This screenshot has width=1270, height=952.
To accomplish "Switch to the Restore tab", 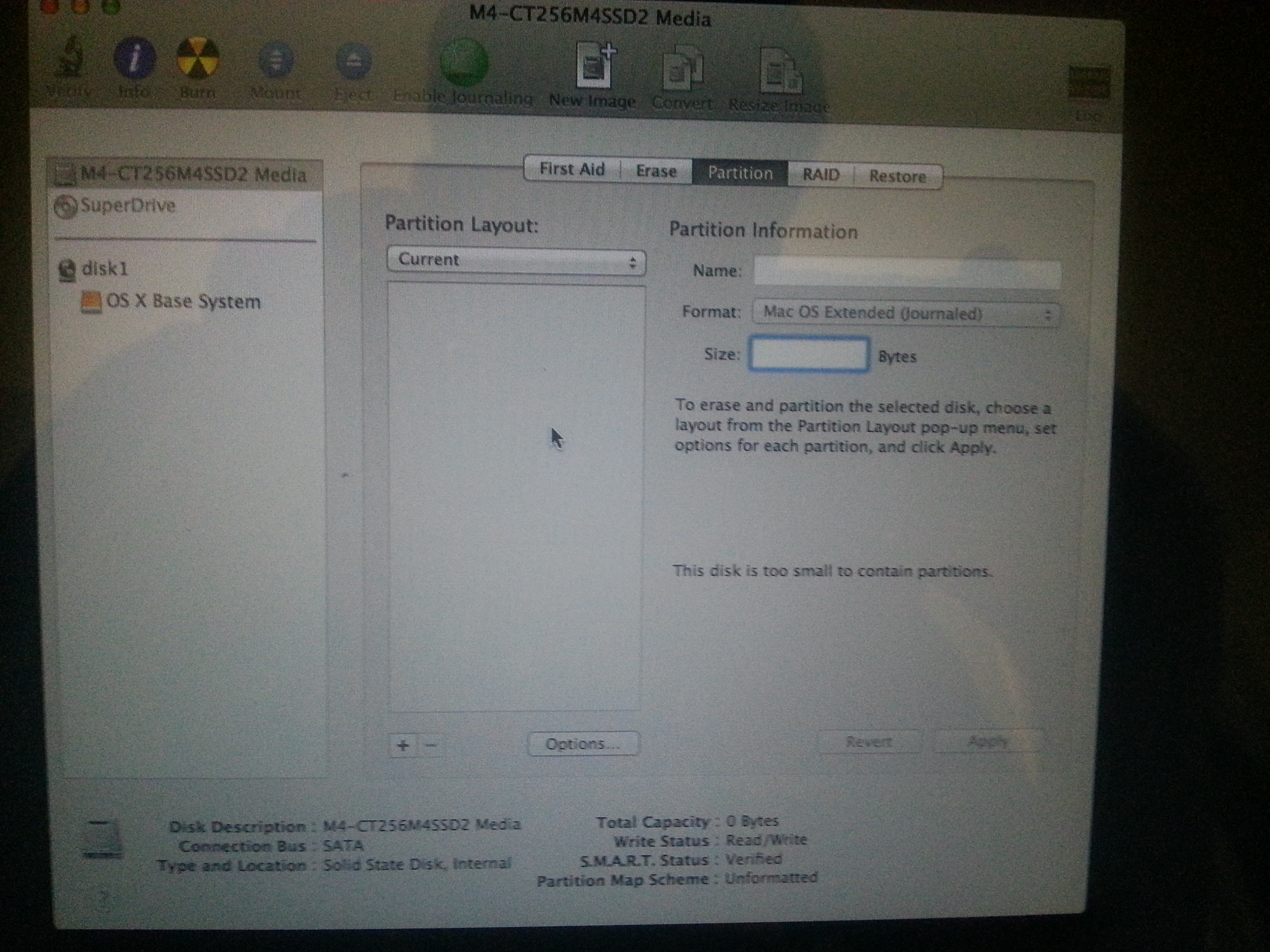I will pyautogui.click(x=898, y=177).
